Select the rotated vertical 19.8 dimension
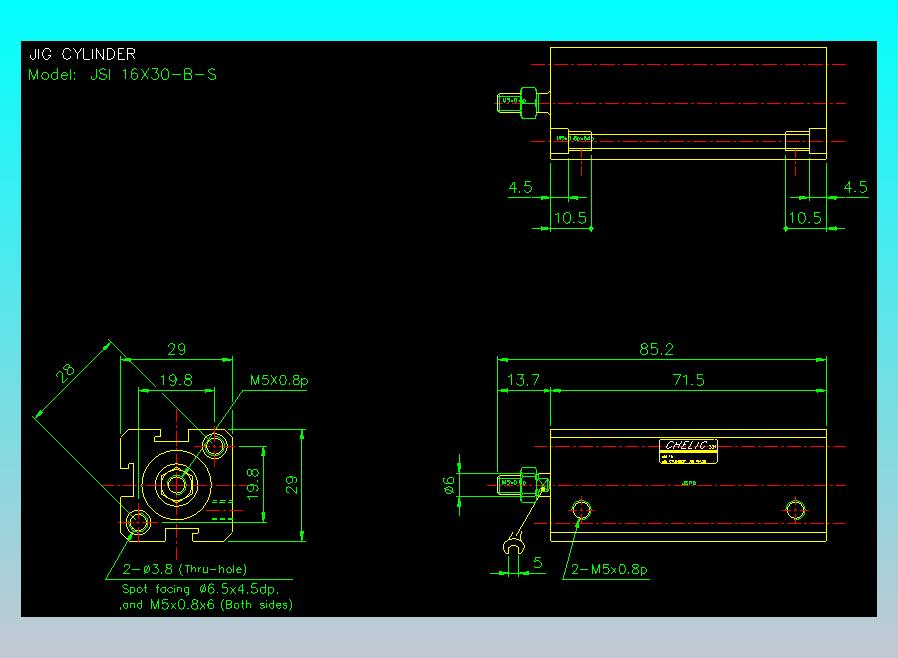Viewport: 898px width, 658px height. click(x=253, y=484)
